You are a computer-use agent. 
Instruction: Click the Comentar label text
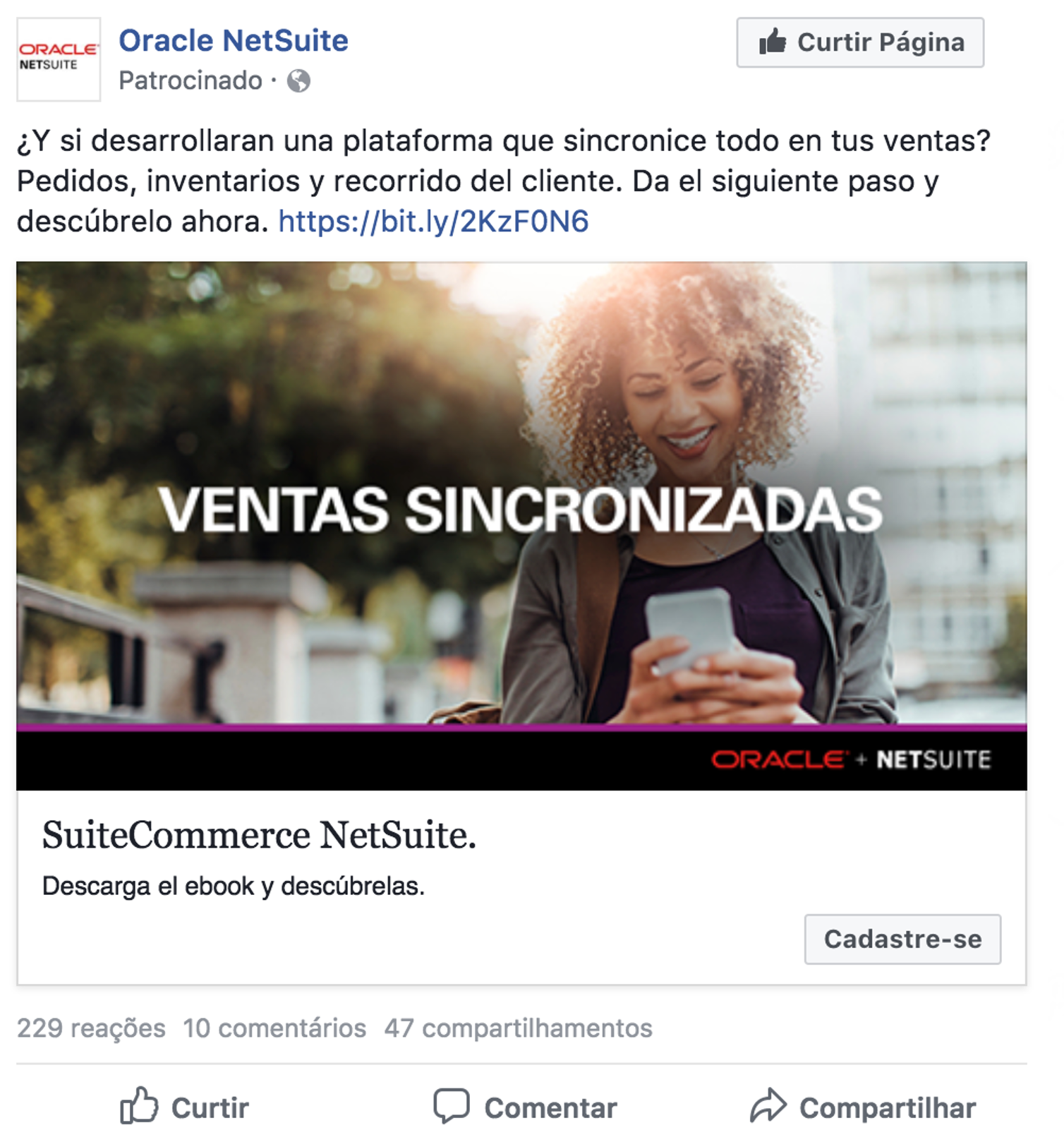coord(550,1108)
